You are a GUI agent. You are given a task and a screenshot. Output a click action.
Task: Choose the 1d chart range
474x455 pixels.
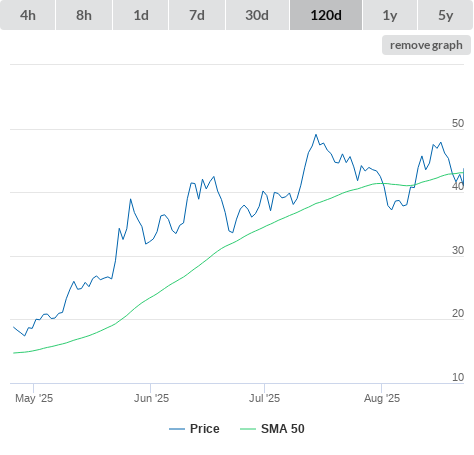point(141,15)
